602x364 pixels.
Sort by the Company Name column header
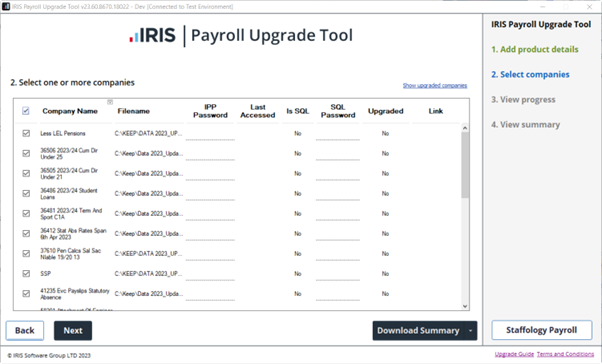coord(70,111)
